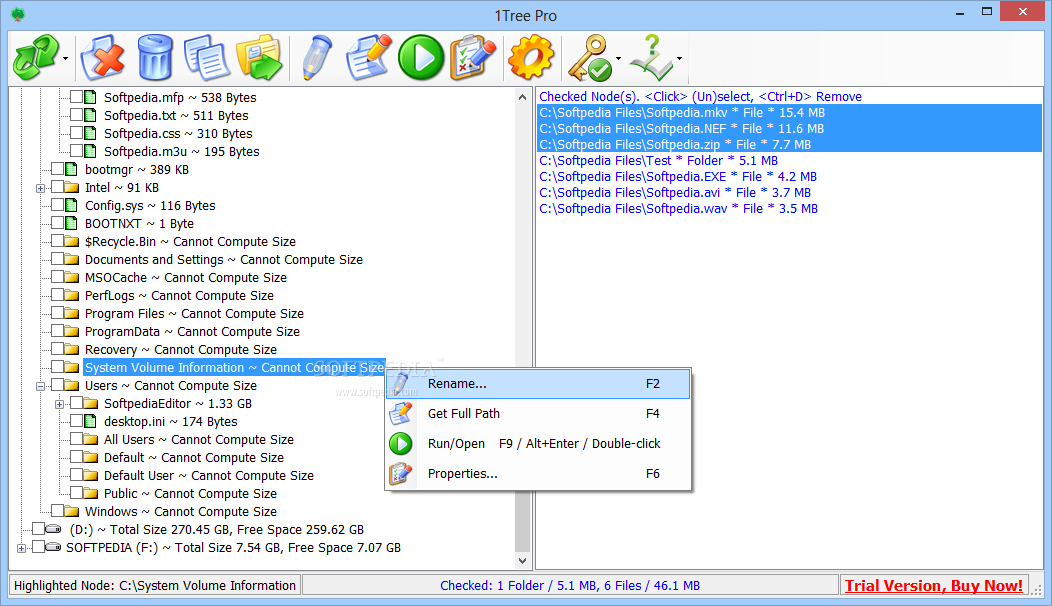Screen dimensions: 1052x606
Task: Click the clipboard properties toolbar icon
Action: [473, 58]
